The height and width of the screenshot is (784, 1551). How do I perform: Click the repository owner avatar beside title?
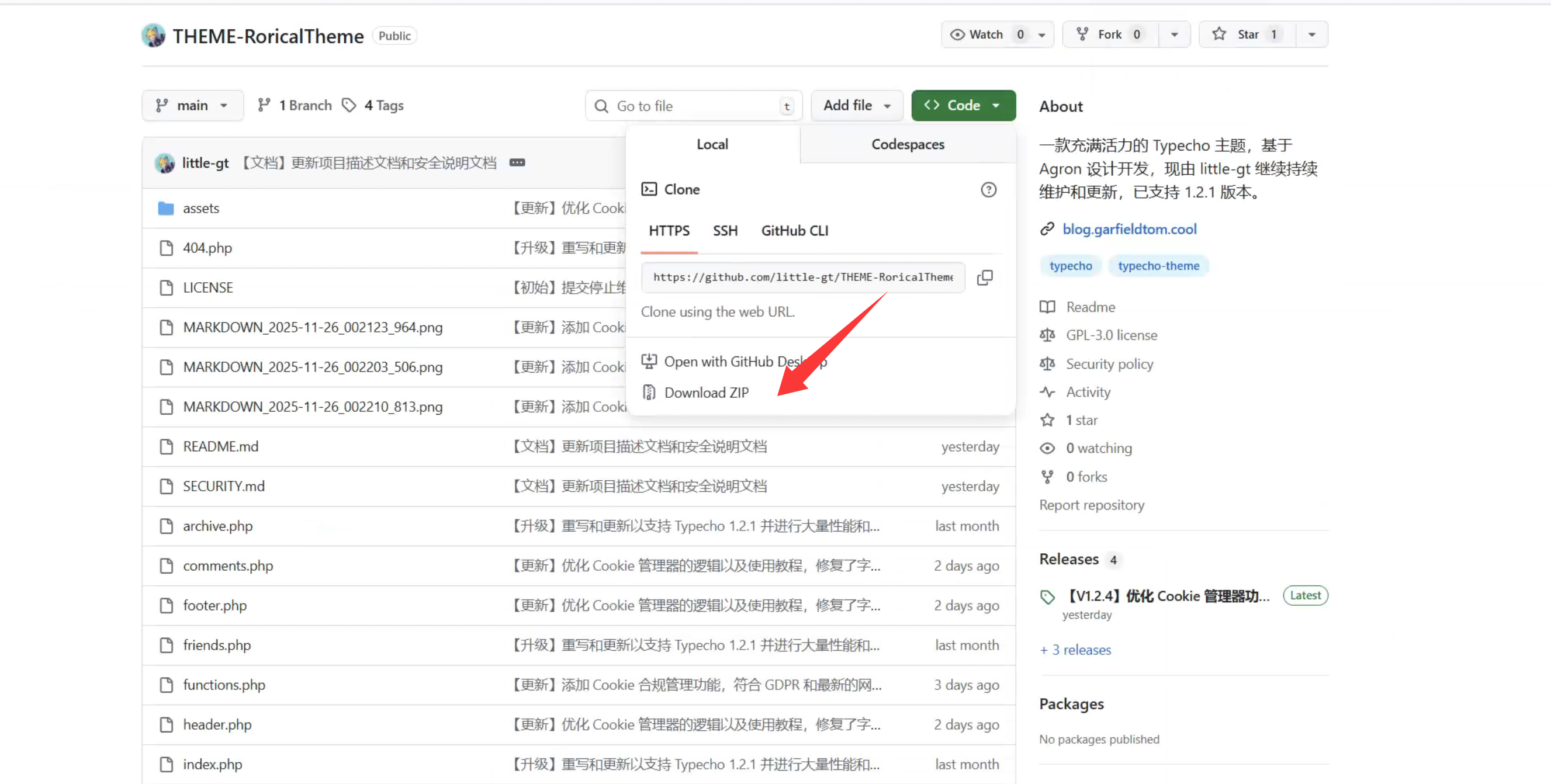pos(154,36)
